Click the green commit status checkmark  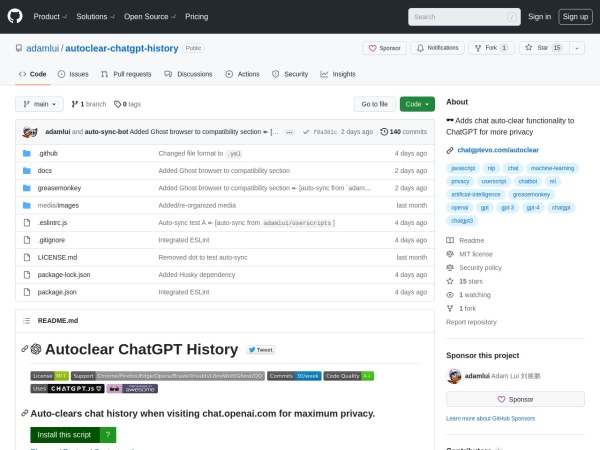(x=306, y=132)
